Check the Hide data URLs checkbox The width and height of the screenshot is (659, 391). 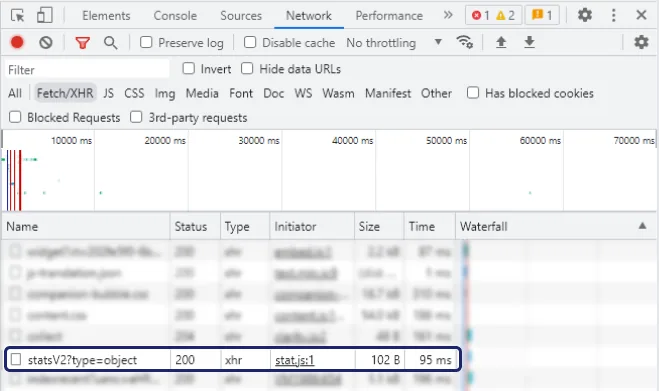247,69
